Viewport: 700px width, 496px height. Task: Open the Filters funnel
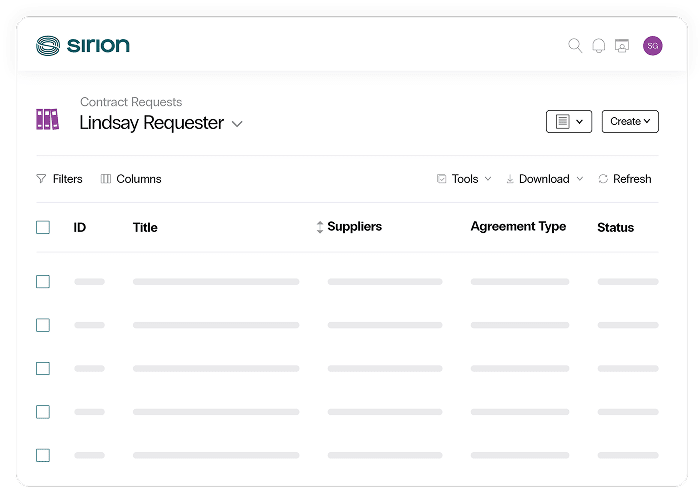pos(41,179)
